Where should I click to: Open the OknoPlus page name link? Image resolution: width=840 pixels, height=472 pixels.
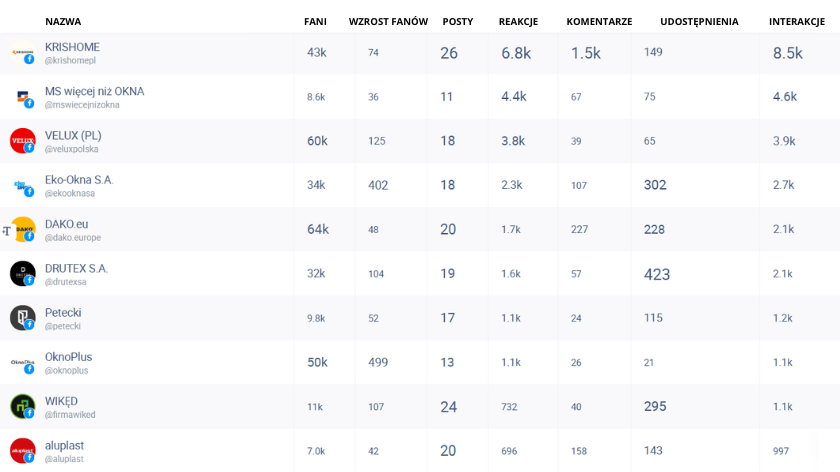tap(69, 357)
